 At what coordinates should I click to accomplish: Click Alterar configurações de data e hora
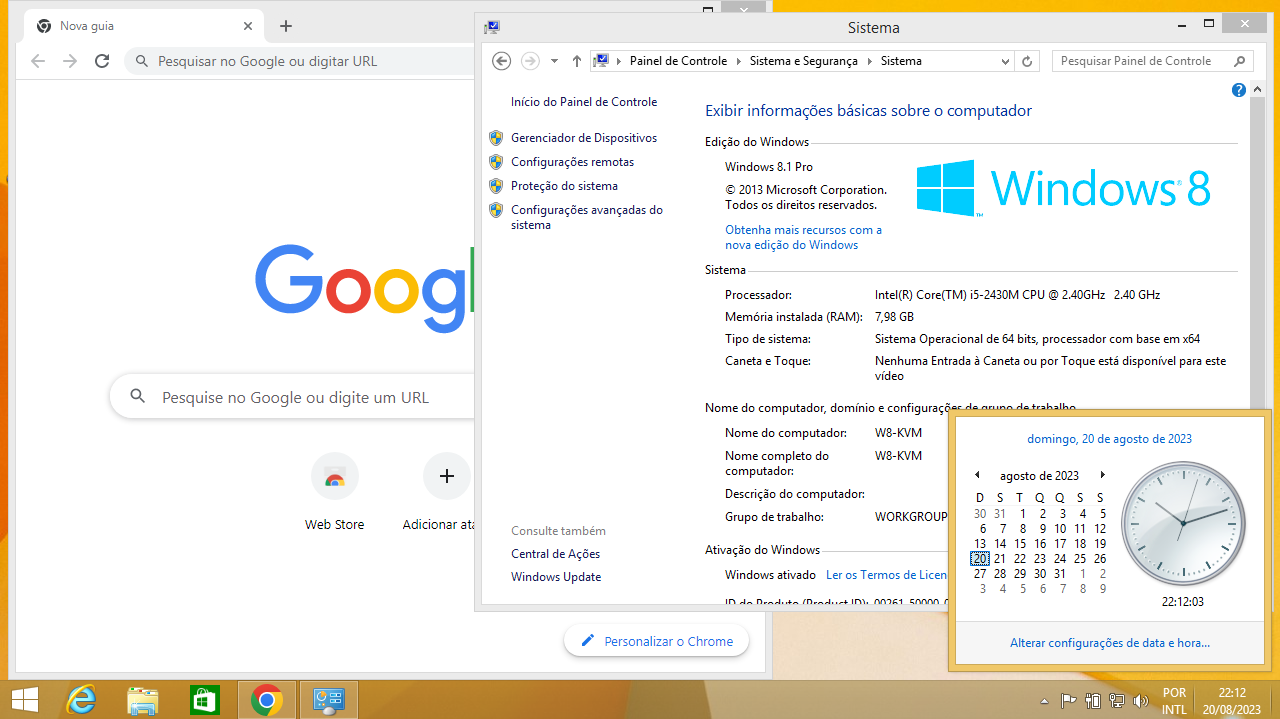tap(1109, 643)
